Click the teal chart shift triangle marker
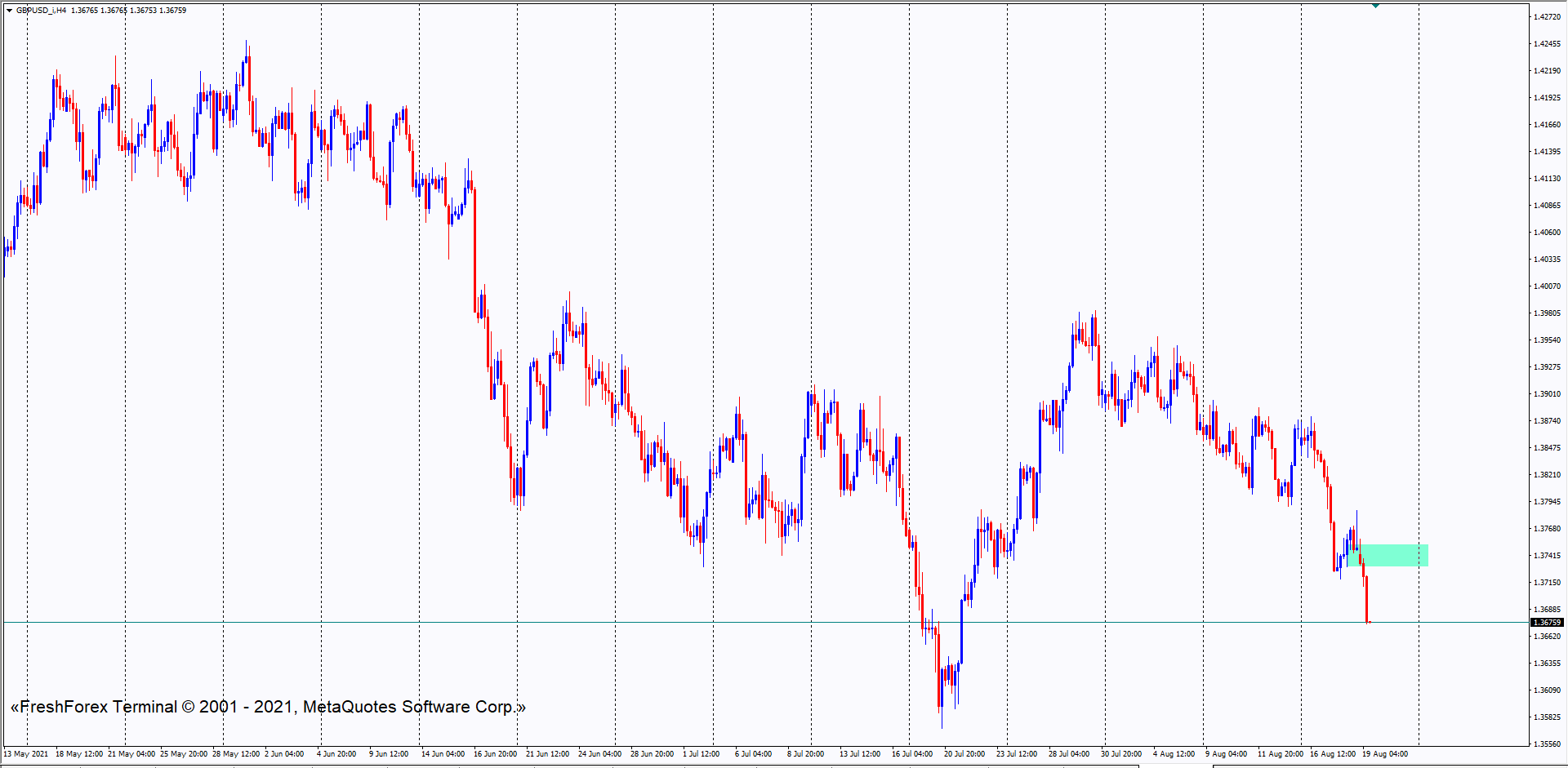1568x768 pixels. point(1375,6)
